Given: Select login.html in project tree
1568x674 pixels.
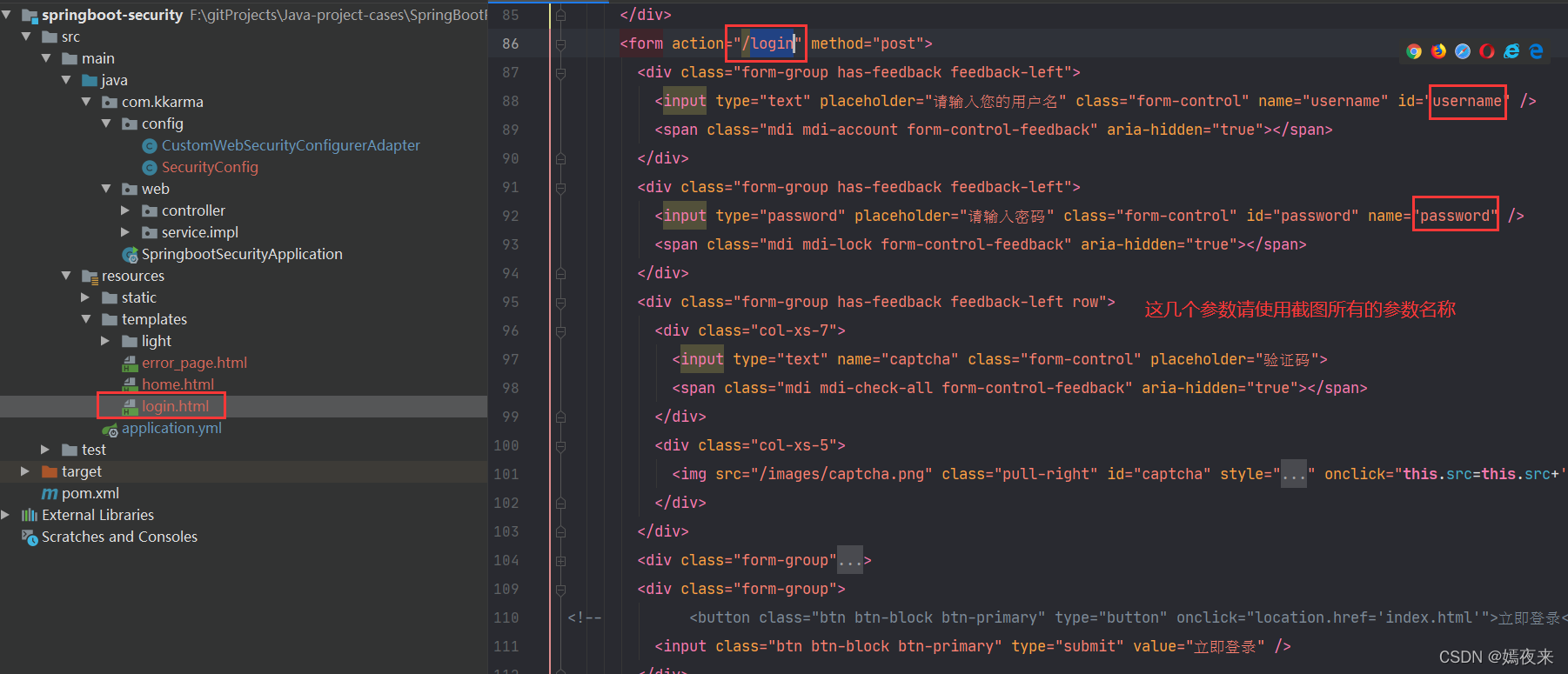Looking at the screenshot, I should click(175, 406).
